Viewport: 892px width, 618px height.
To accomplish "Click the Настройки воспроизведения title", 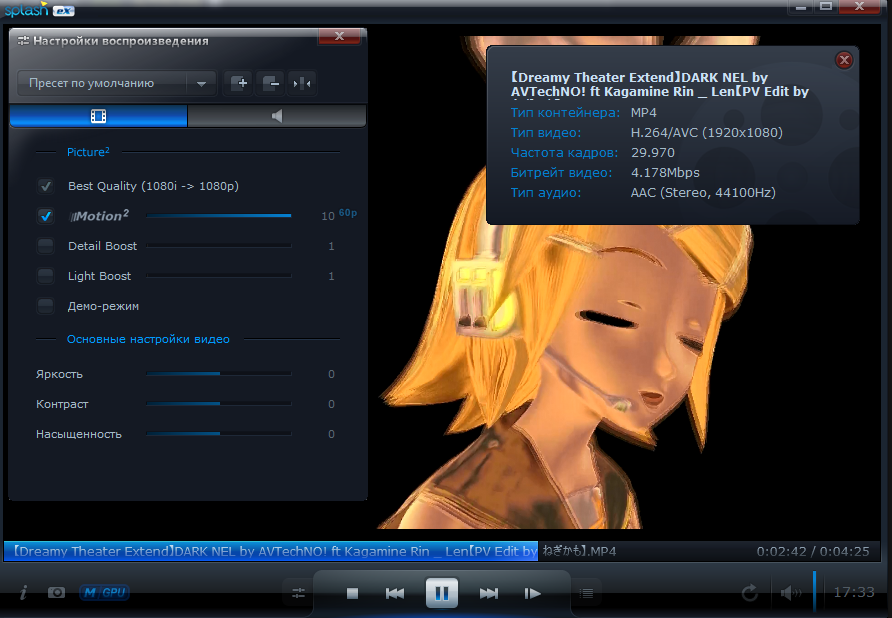I will point(121,41).
